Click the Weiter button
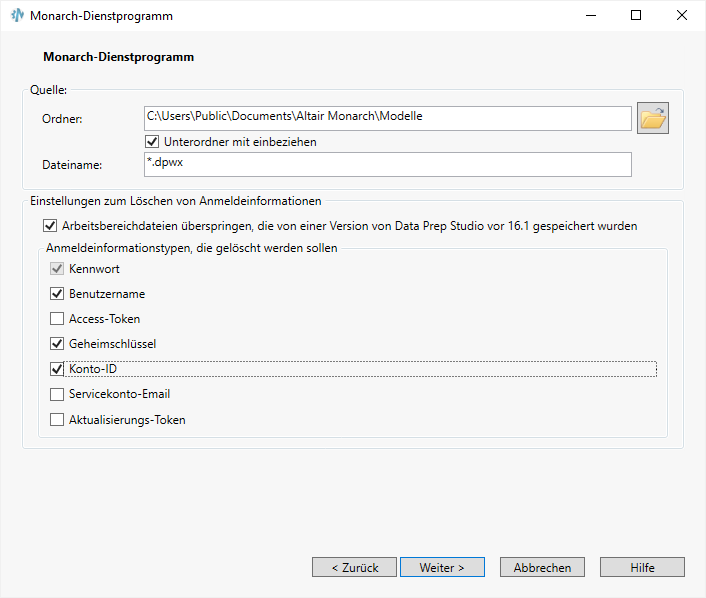This screenshot has height=598, width=706. [x=442, y=567]
